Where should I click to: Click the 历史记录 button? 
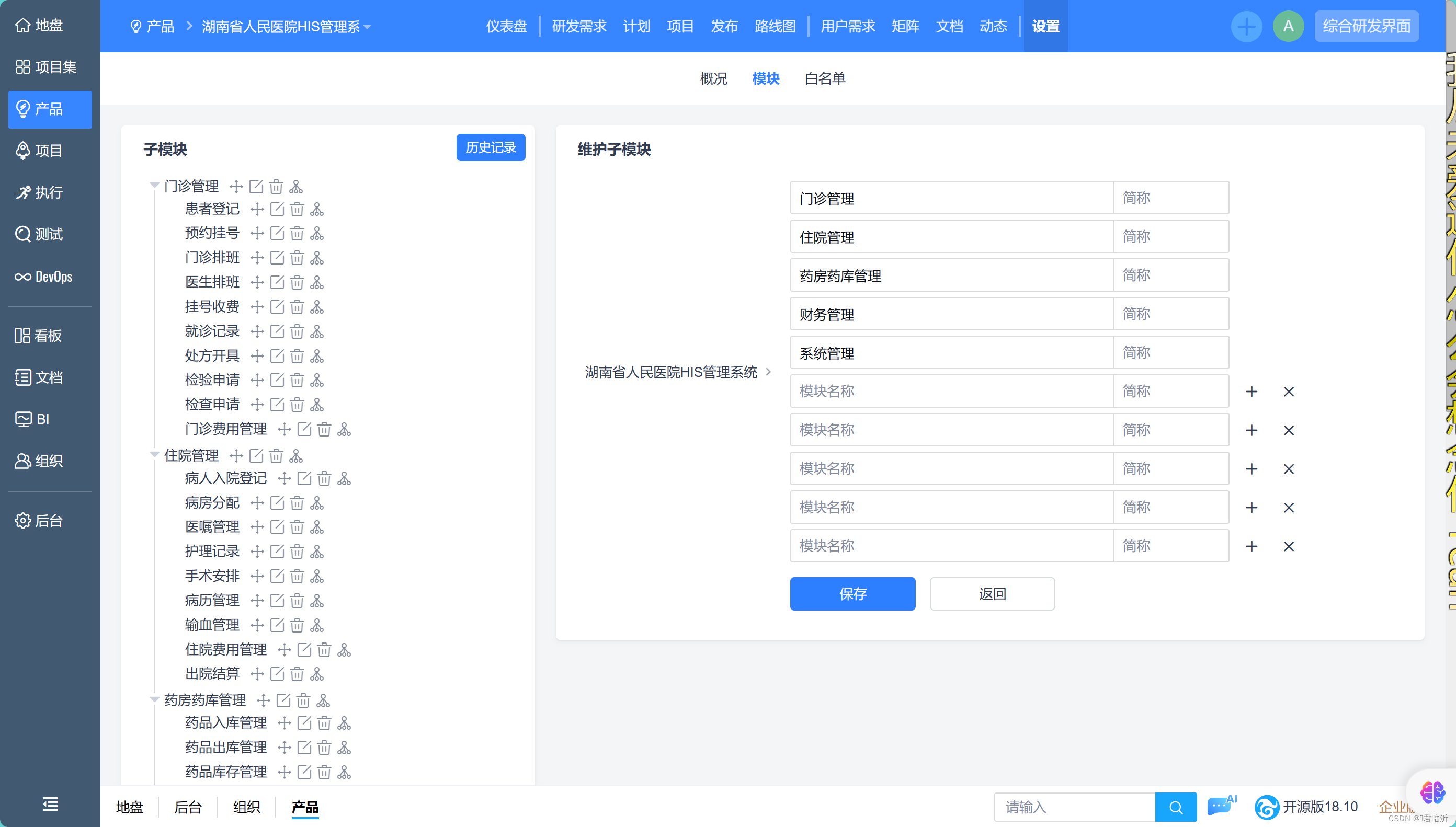(x=490, y=147)
